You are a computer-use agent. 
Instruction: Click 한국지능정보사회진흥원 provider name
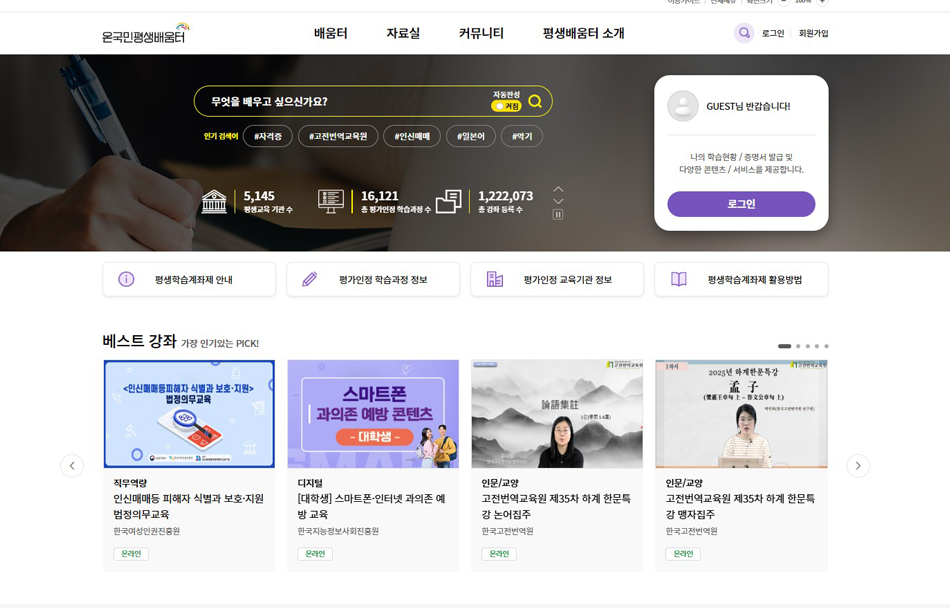pos(338,531)
